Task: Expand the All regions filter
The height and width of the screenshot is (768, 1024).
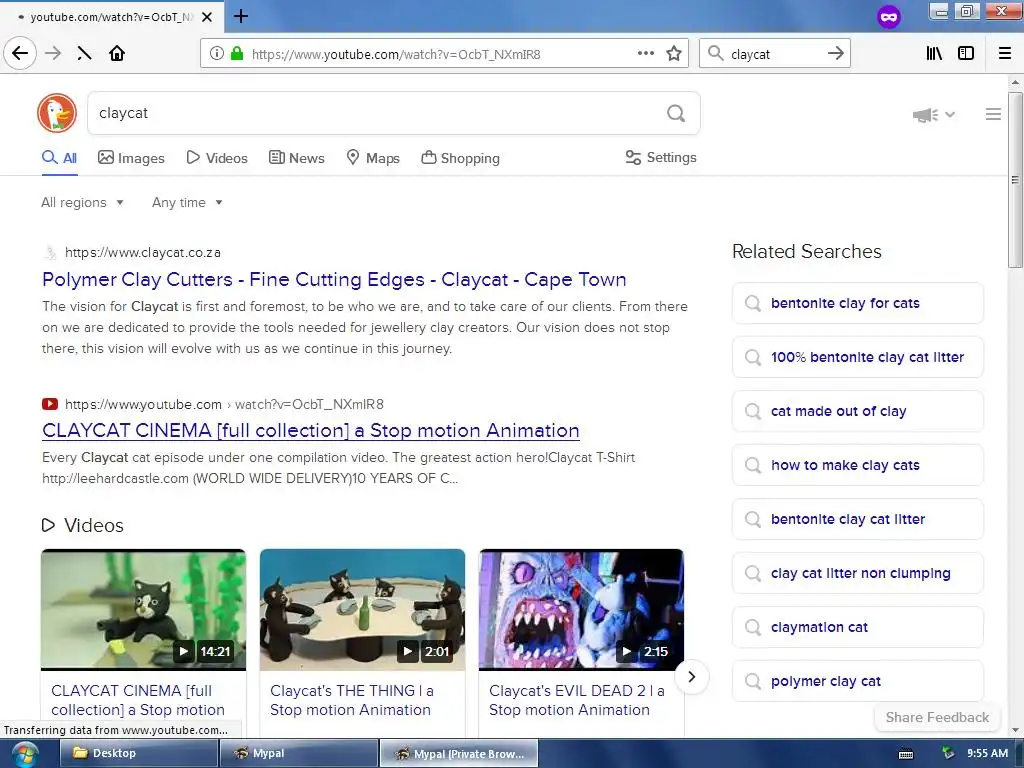Action: pyautogui.click(x=82, y=202)
